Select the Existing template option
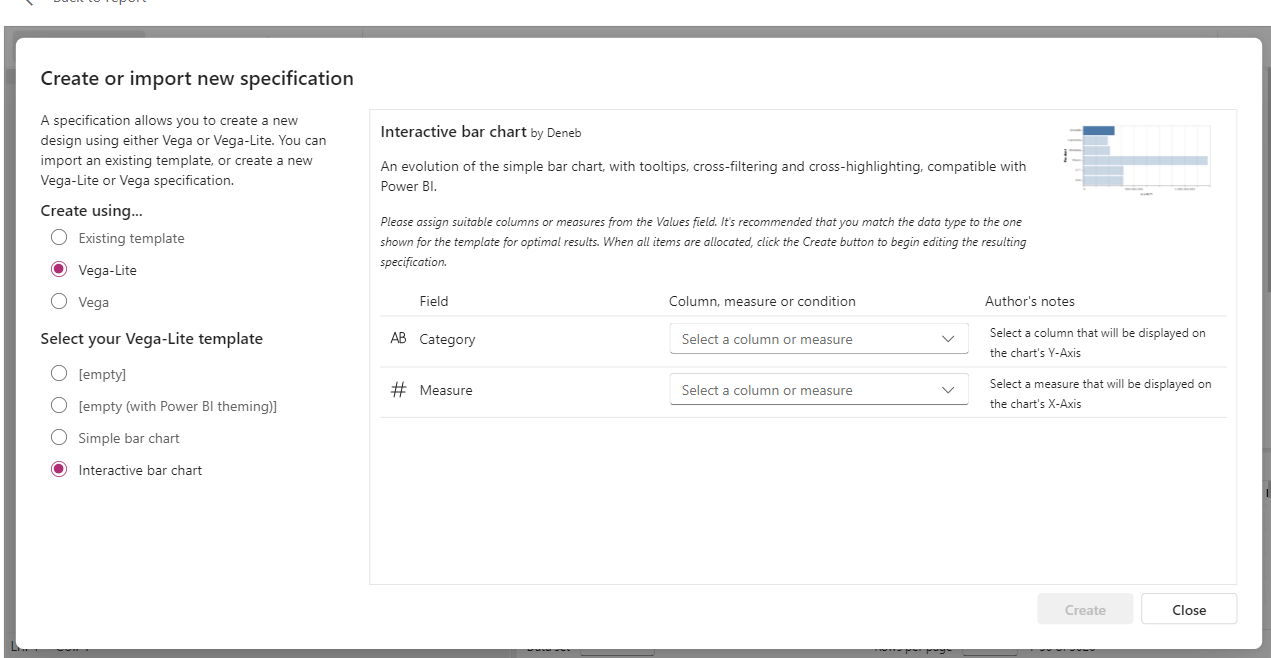Viewport: 1271px width, 658px height. (58, 237)
